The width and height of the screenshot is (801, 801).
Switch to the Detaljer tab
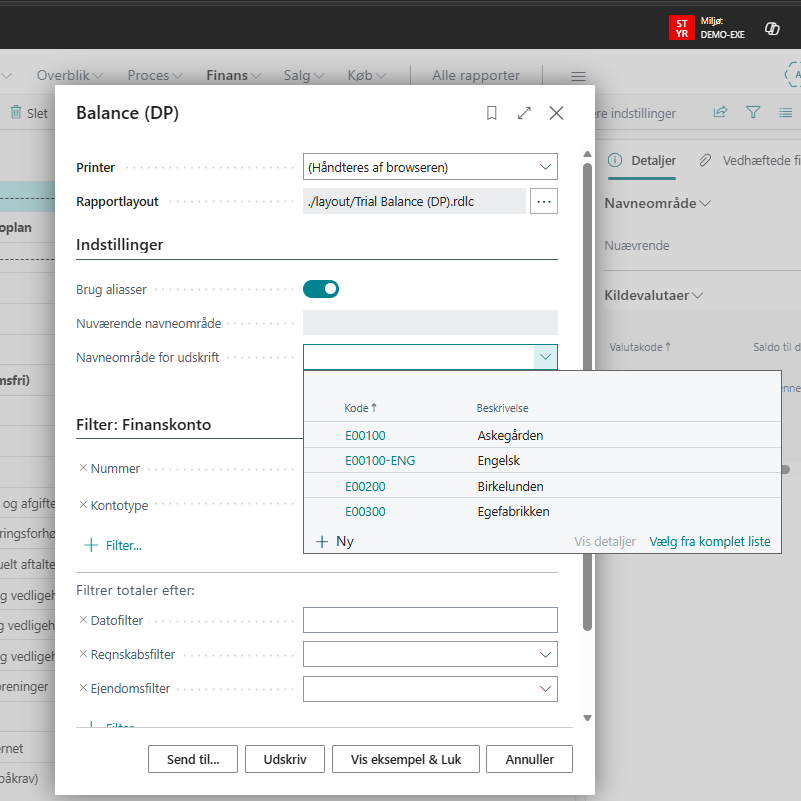pos(642,161)
